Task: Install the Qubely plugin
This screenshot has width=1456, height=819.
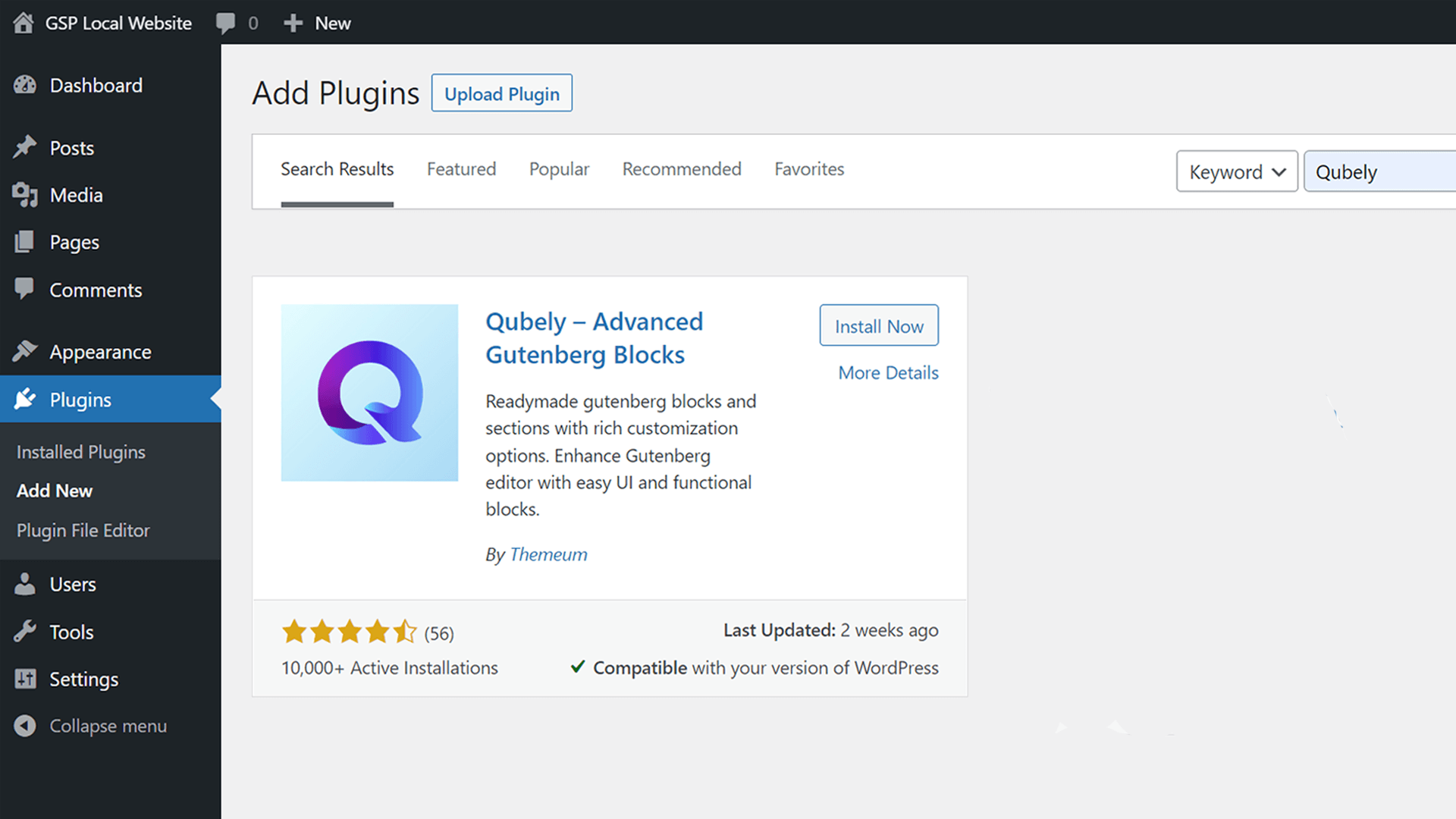Action: tap(878, 325)
